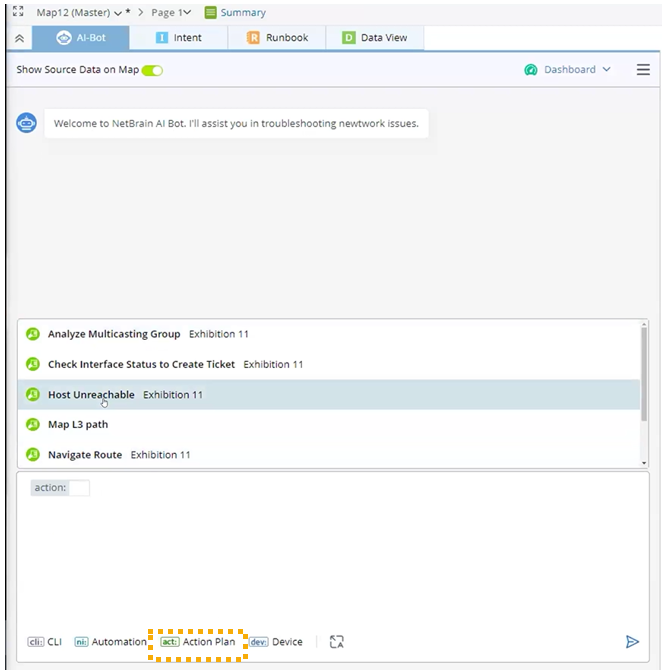
Task: Switch to the Intent tab
Action: click(x=179, y=38)
